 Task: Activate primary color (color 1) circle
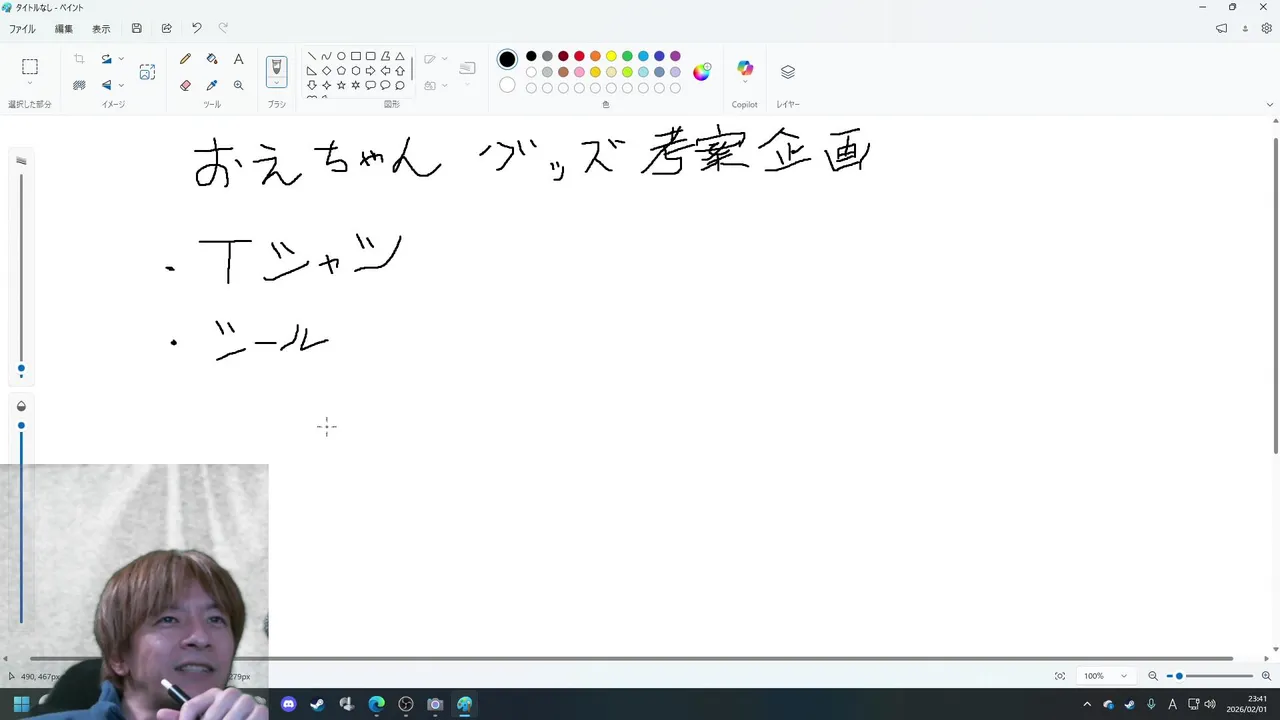pos(507,59)
